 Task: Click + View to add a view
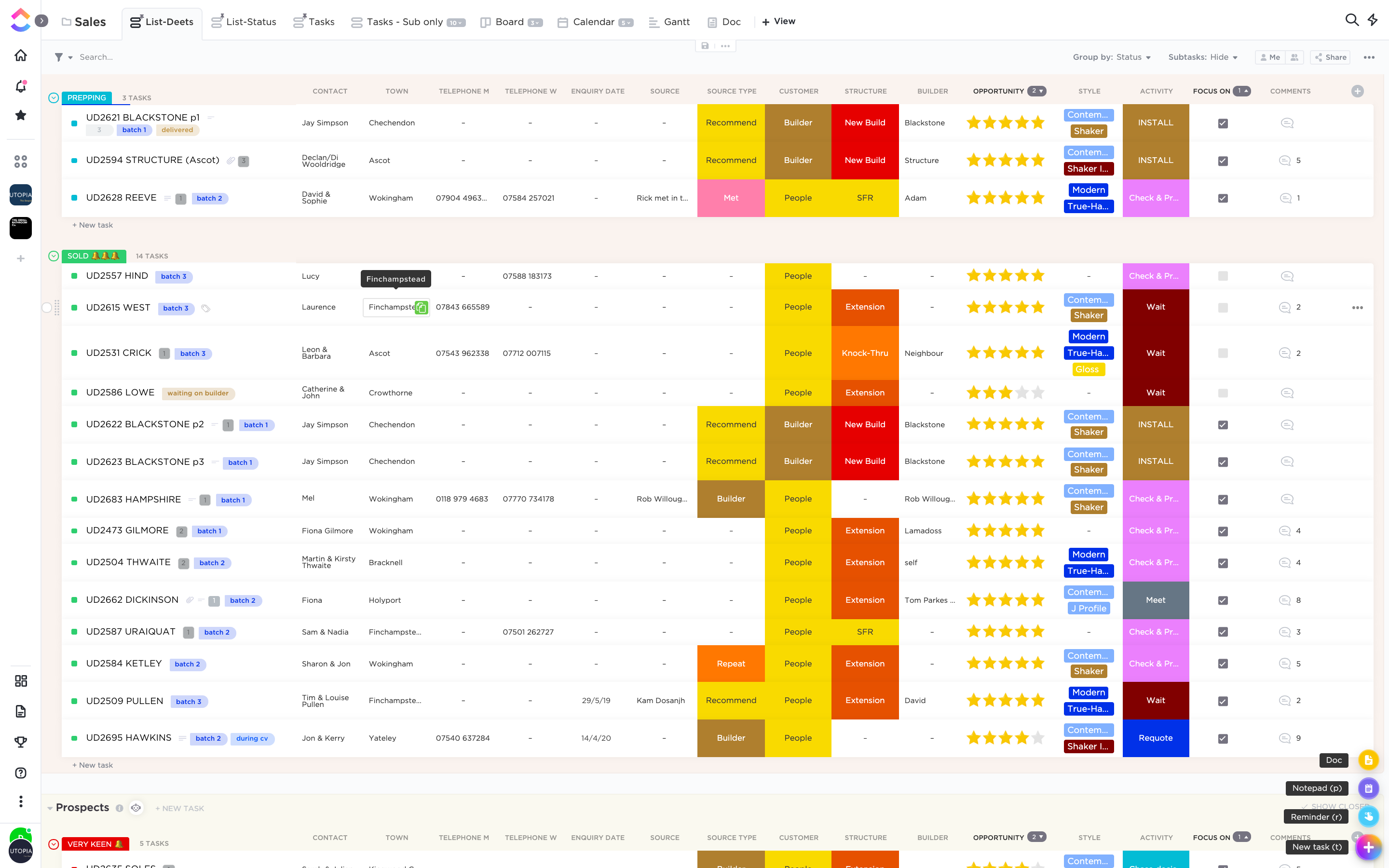(778, 22)
